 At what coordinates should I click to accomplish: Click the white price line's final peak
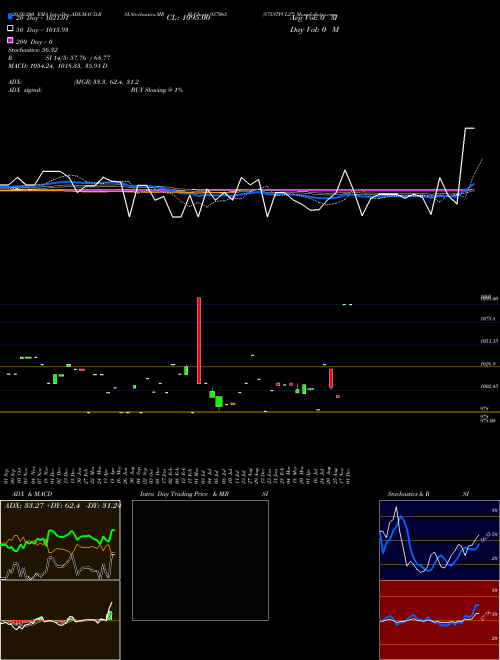pos(469,128)
